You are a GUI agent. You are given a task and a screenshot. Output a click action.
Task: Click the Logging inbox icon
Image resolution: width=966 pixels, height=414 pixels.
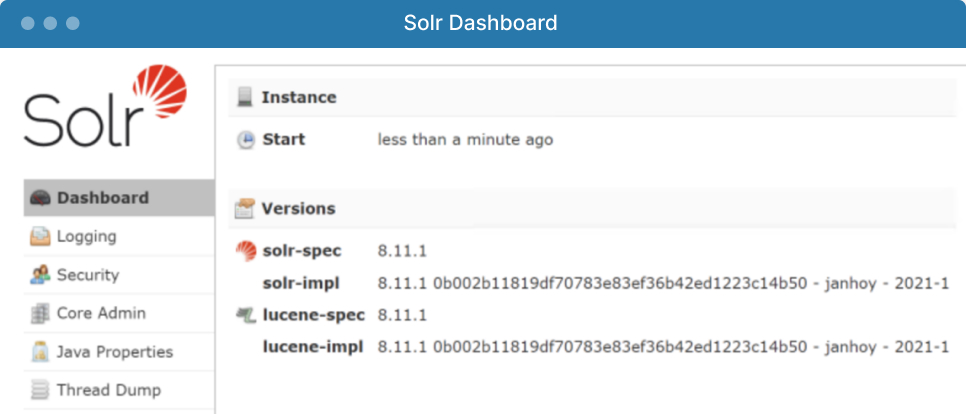(40, 237)
